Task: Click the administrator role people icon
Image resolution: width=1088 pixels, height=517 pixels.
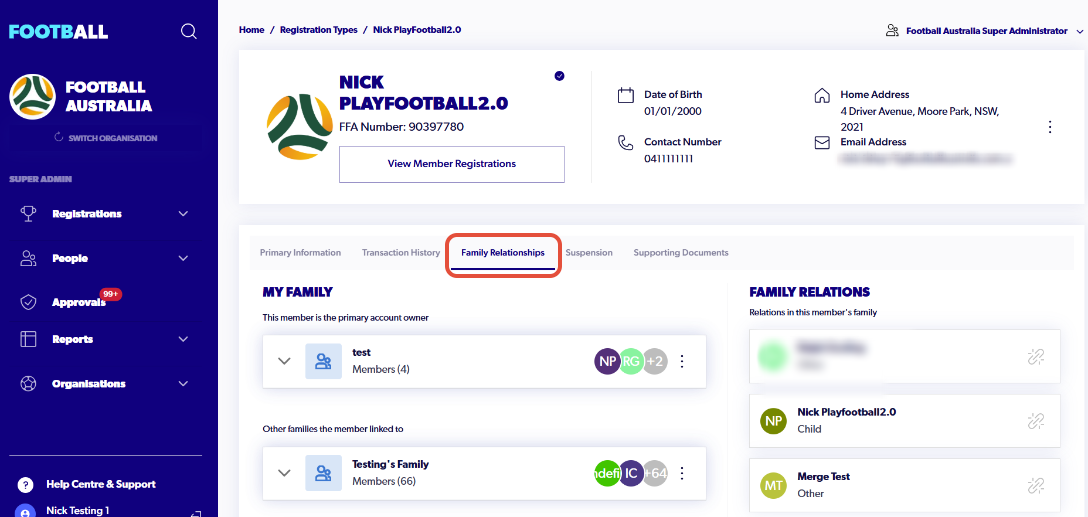Action: [x=892, y=31]
